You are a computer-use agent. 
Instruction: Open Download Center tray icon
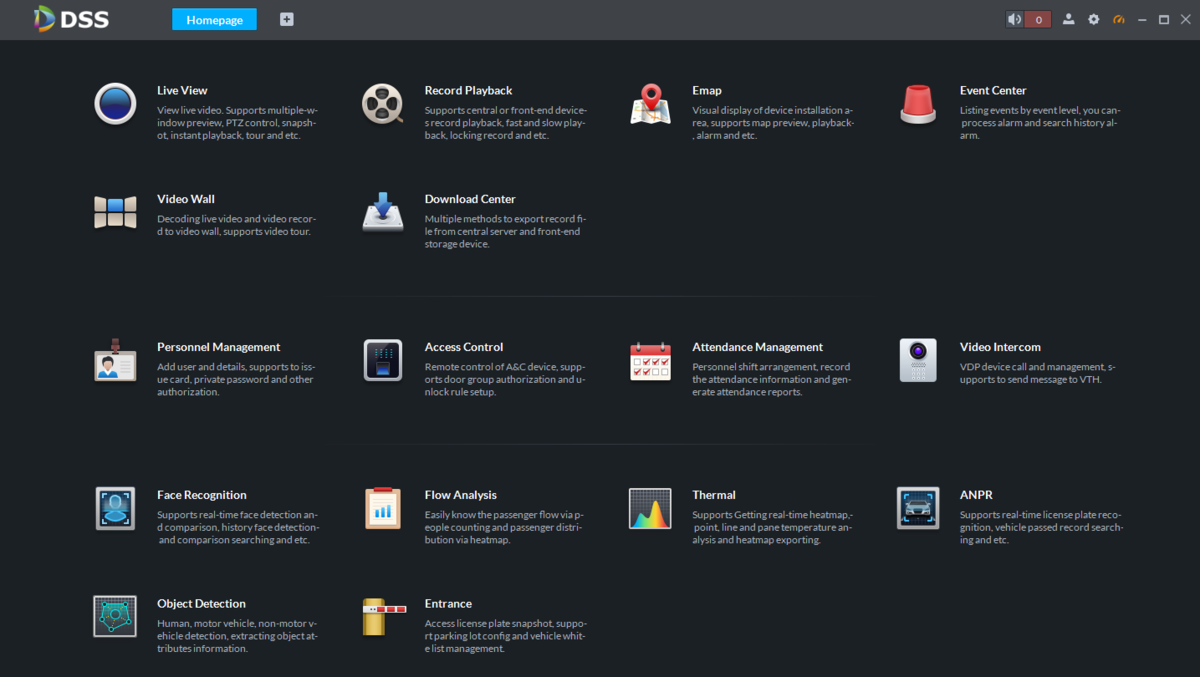click(382, 211)
